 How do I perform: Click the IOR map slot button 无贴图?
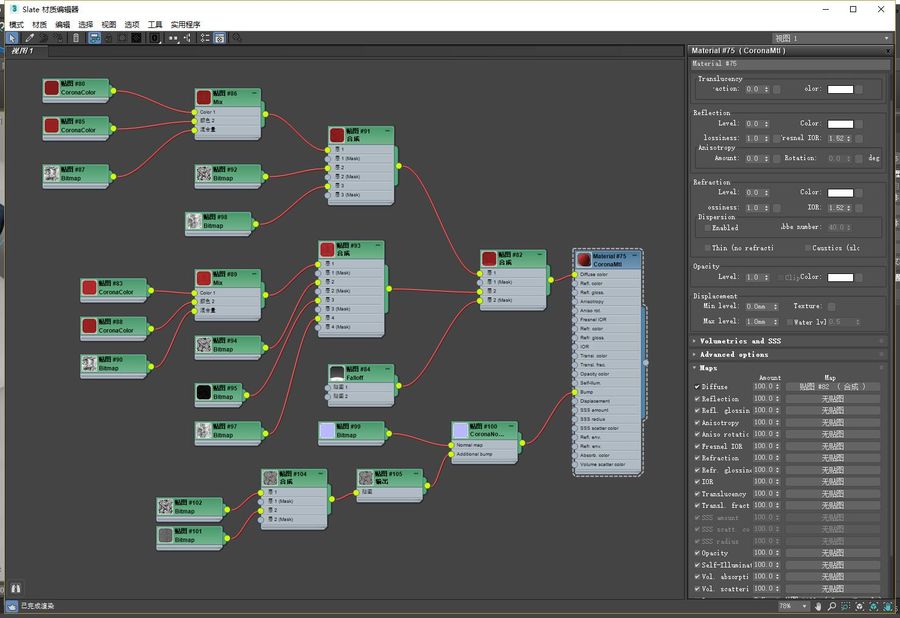832,482
